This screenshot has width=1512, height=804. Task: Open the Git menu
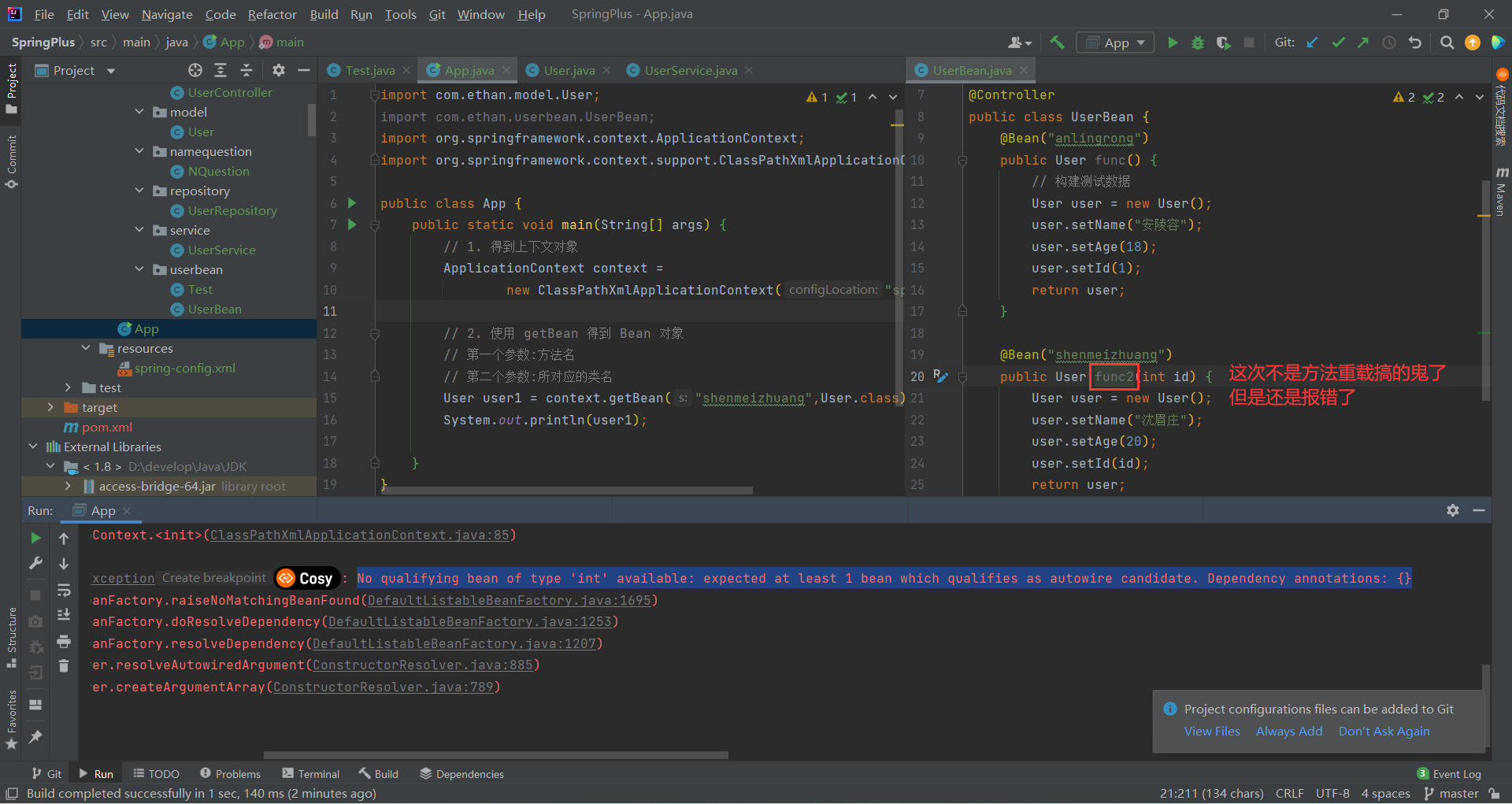point(437,14)
